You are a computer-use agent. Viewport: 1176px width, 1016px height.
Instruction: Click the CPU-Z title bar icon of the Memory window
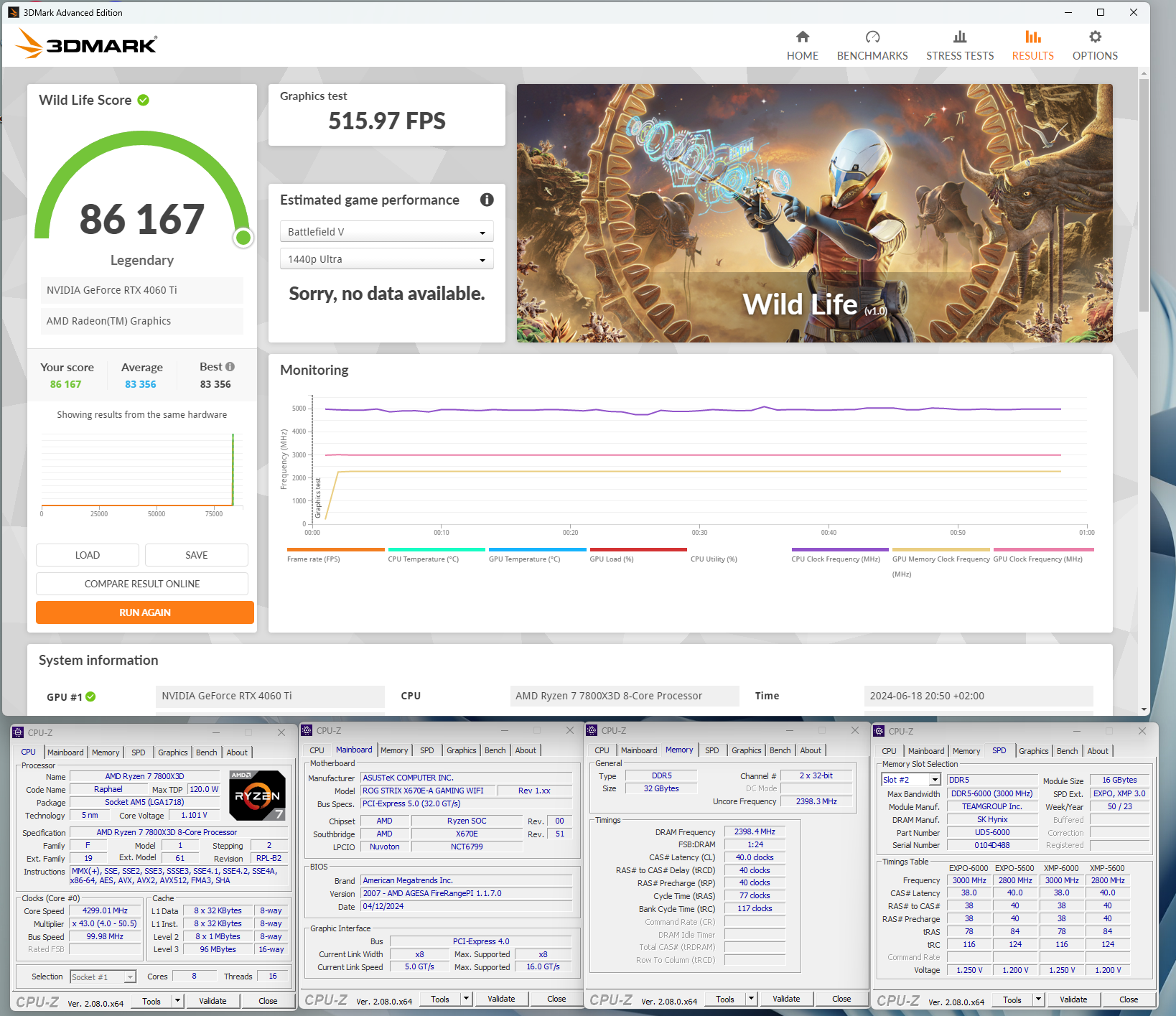(592, 730)
